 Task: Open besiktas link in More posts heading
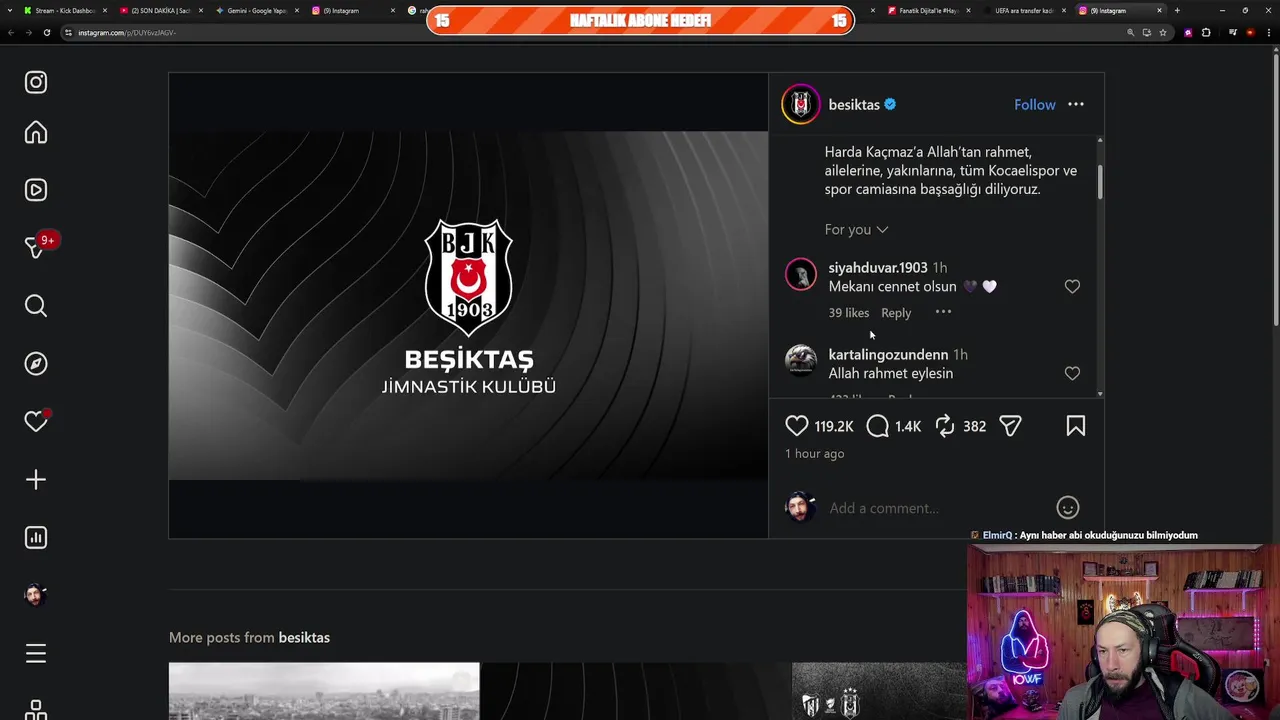(304, 637)
